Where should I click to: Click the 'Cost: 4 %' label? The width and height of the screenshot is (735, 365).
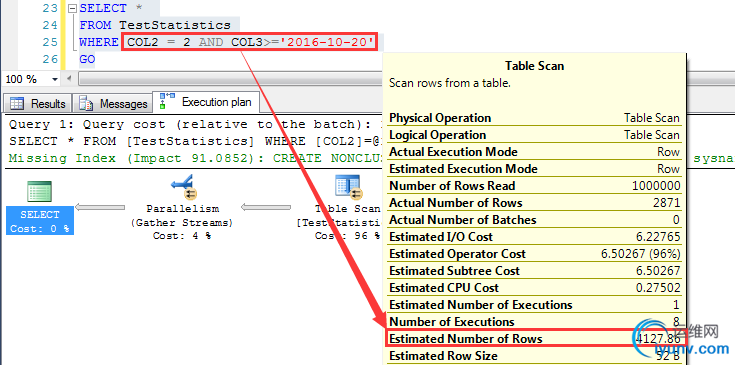click(x=182, y=236)
